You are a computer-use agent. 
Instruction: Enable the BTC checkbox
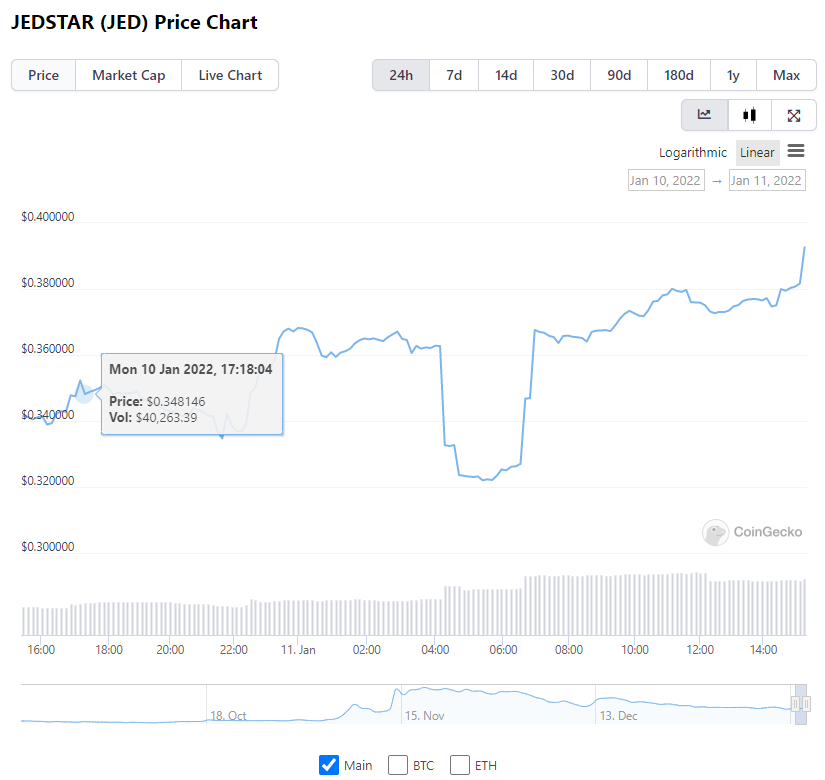396,764
